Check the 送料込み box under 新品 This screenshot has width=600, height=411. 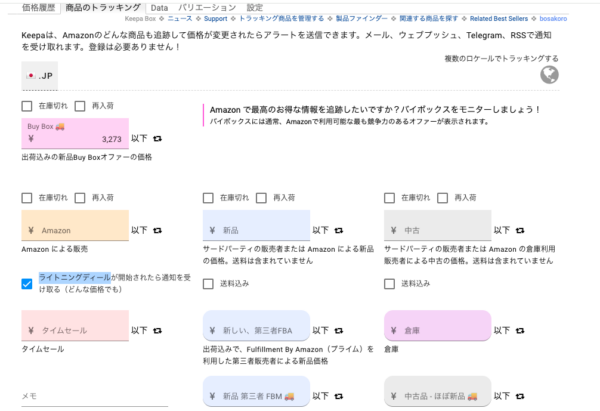[x=209, y=283]
